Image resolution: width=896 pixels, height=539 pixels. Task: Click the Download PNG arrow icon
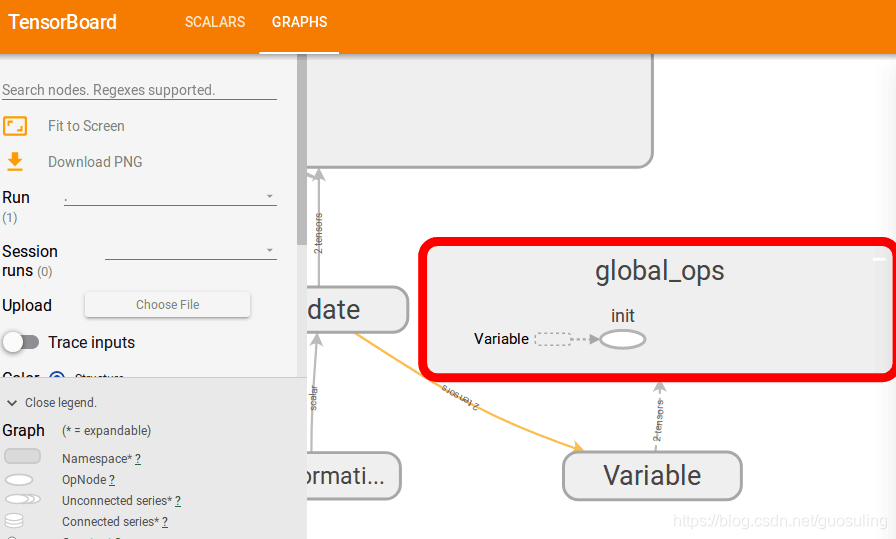(x=15, y=162)
